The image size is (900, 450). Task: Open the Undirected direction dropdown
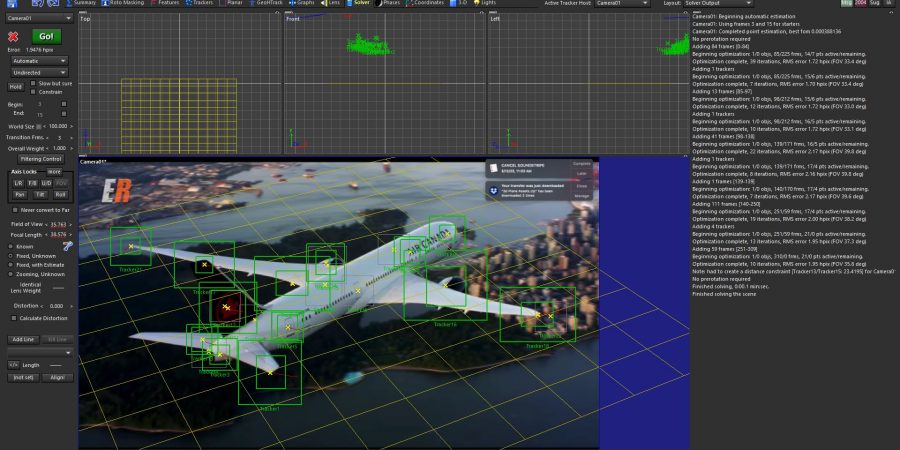pos(38,72)
